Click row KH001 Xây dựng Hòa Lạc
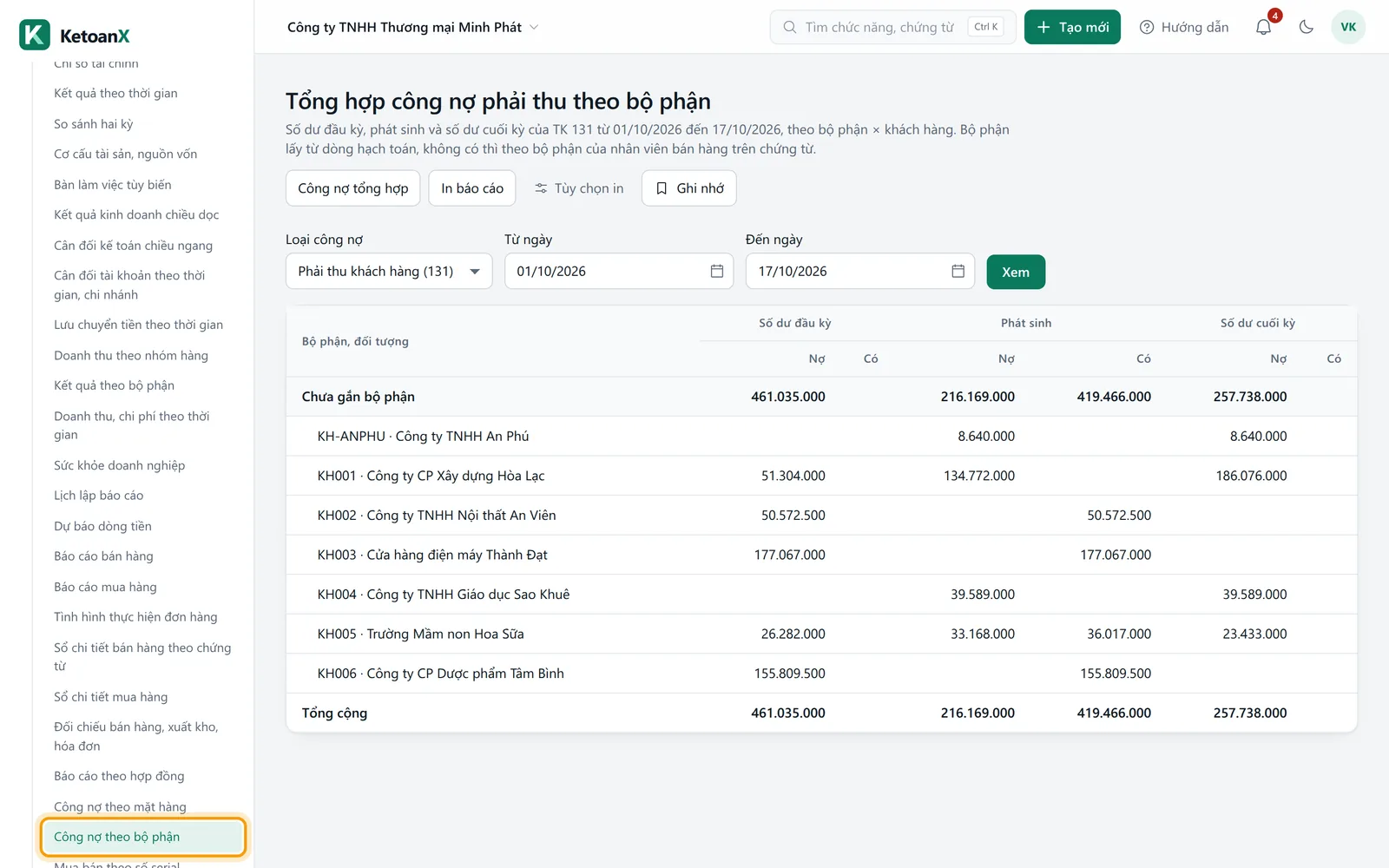The height and width of the screenshot is (868, 1389). (821, 476)
